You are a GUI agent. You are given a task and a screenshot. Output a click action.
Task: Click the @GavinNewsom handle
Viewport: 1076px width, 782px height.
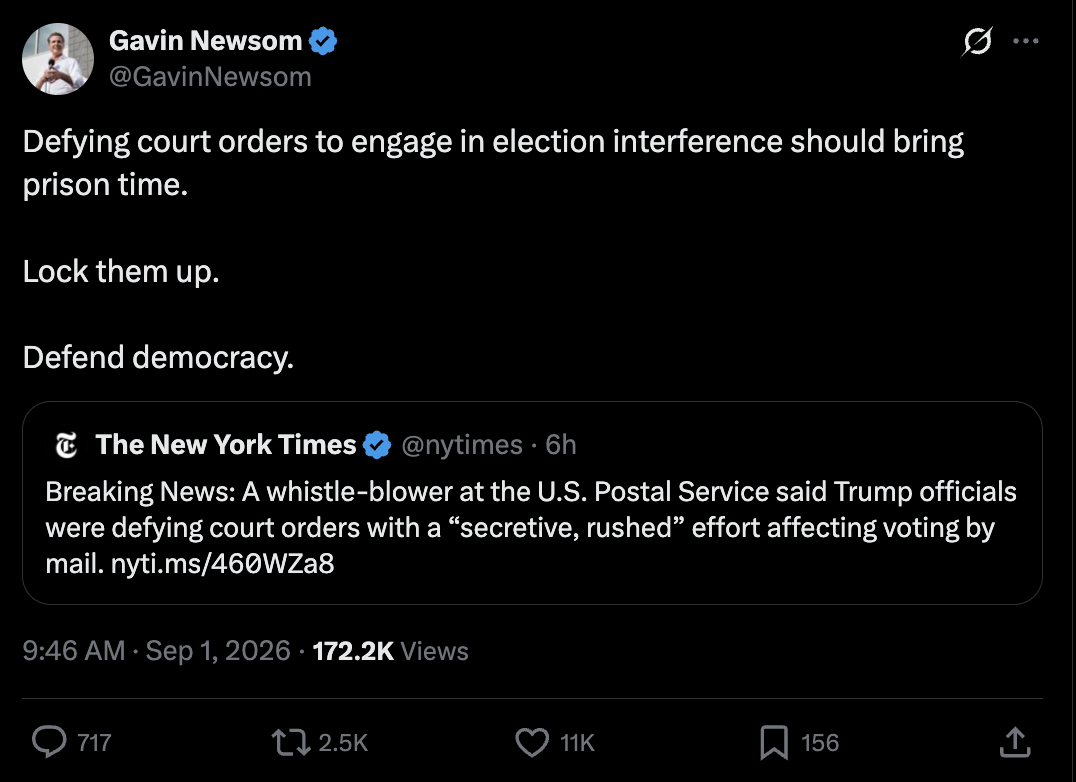[x=210, y=77]
